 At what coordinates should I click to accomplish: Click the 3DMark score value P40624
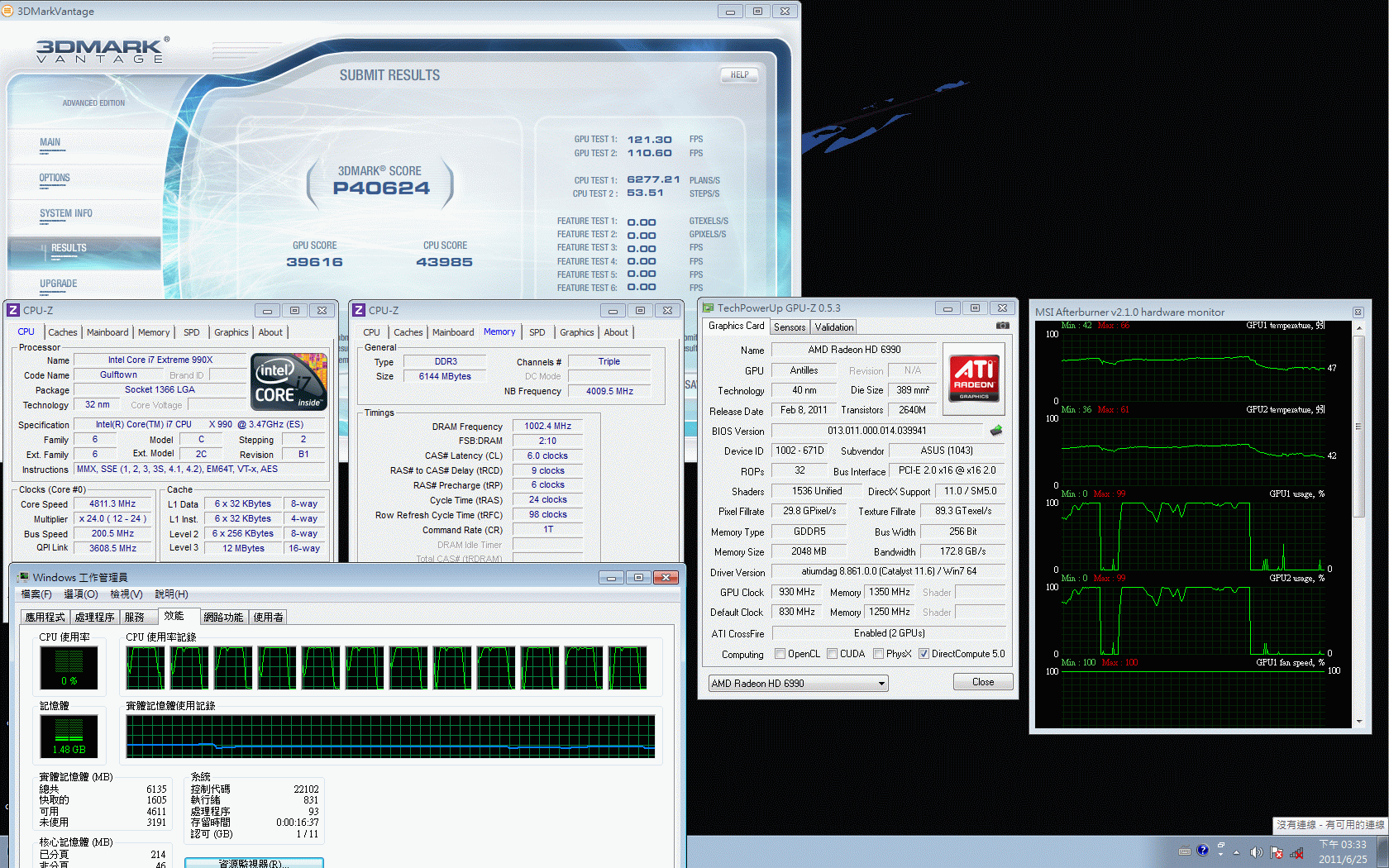pyautogui.click(x=381, y=188)
